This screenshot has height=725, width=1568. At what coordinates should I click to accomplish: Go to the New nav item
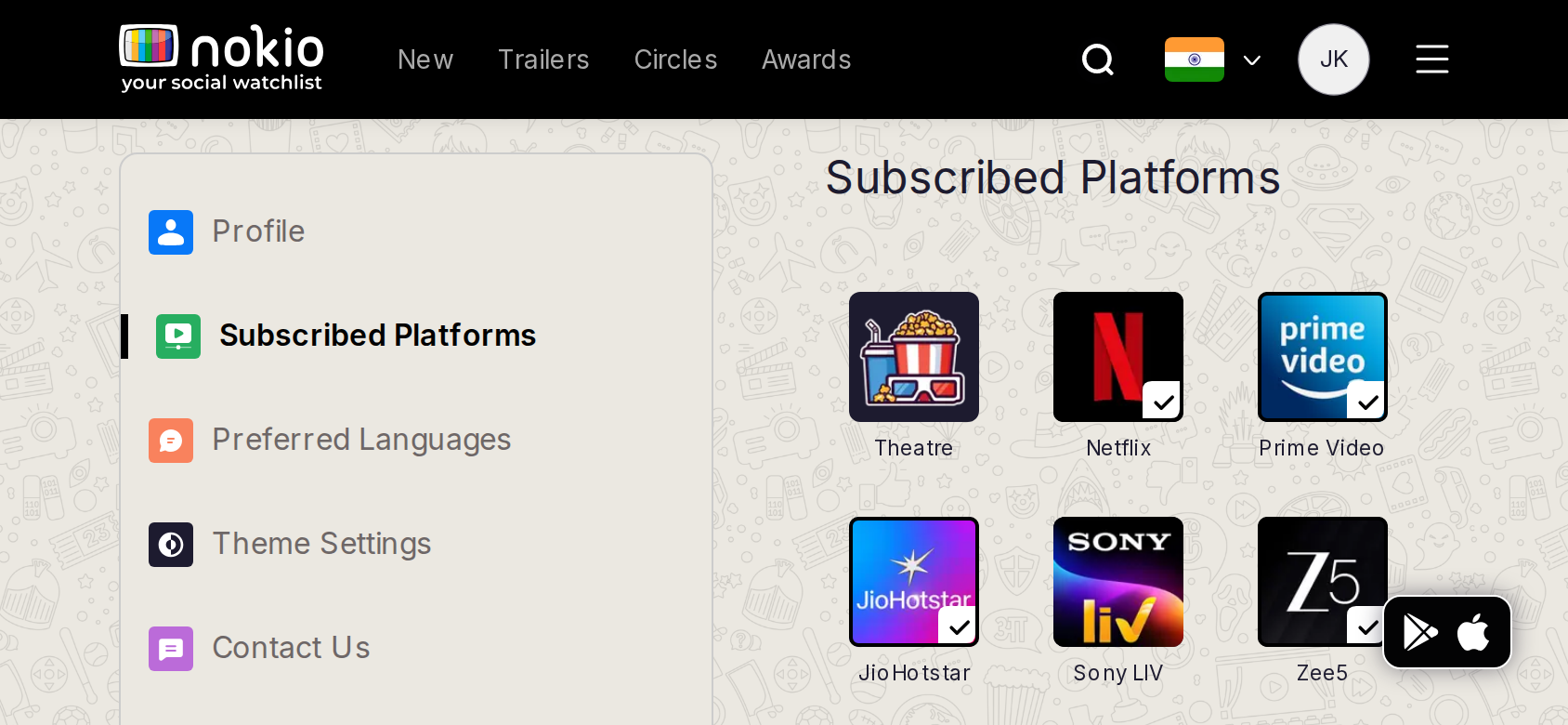(x=425, y=59)
